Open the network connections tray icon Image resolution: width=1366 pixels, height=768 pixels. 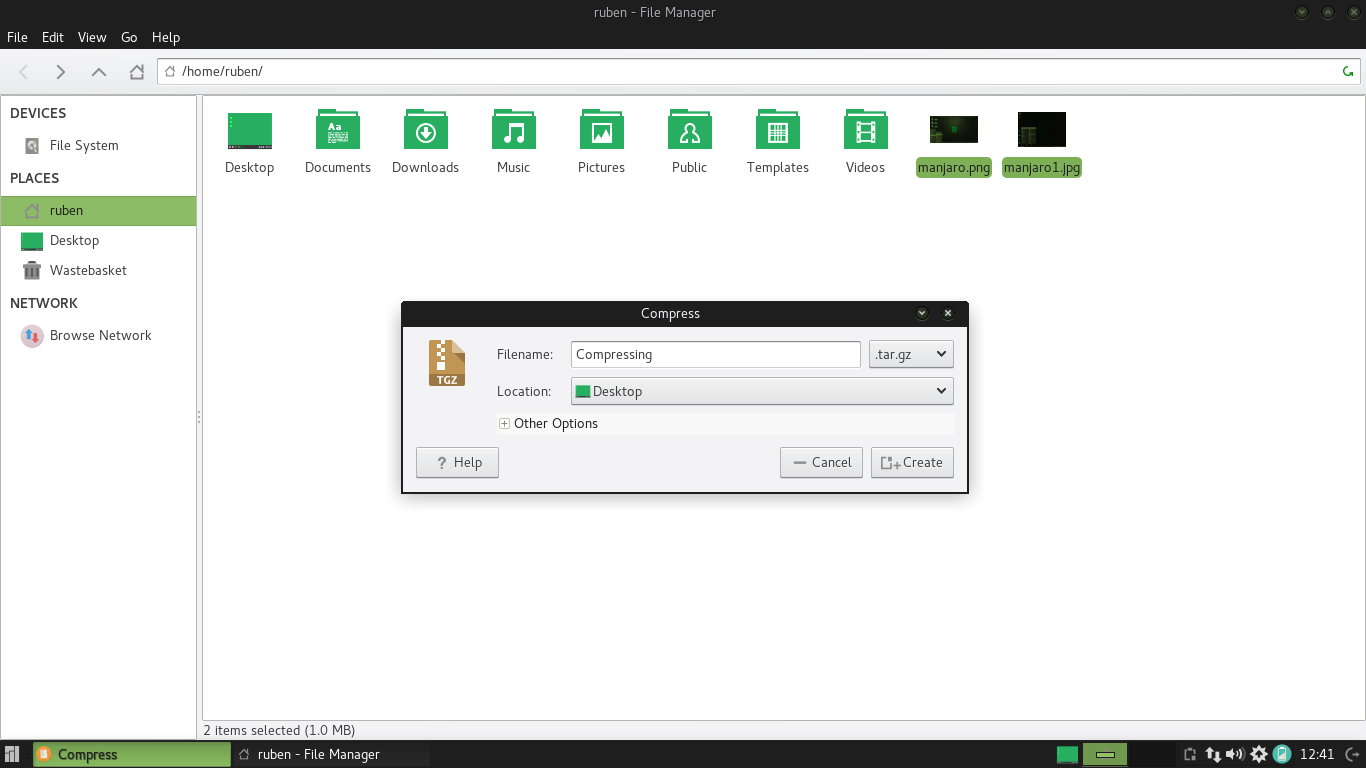[1213, 754]
